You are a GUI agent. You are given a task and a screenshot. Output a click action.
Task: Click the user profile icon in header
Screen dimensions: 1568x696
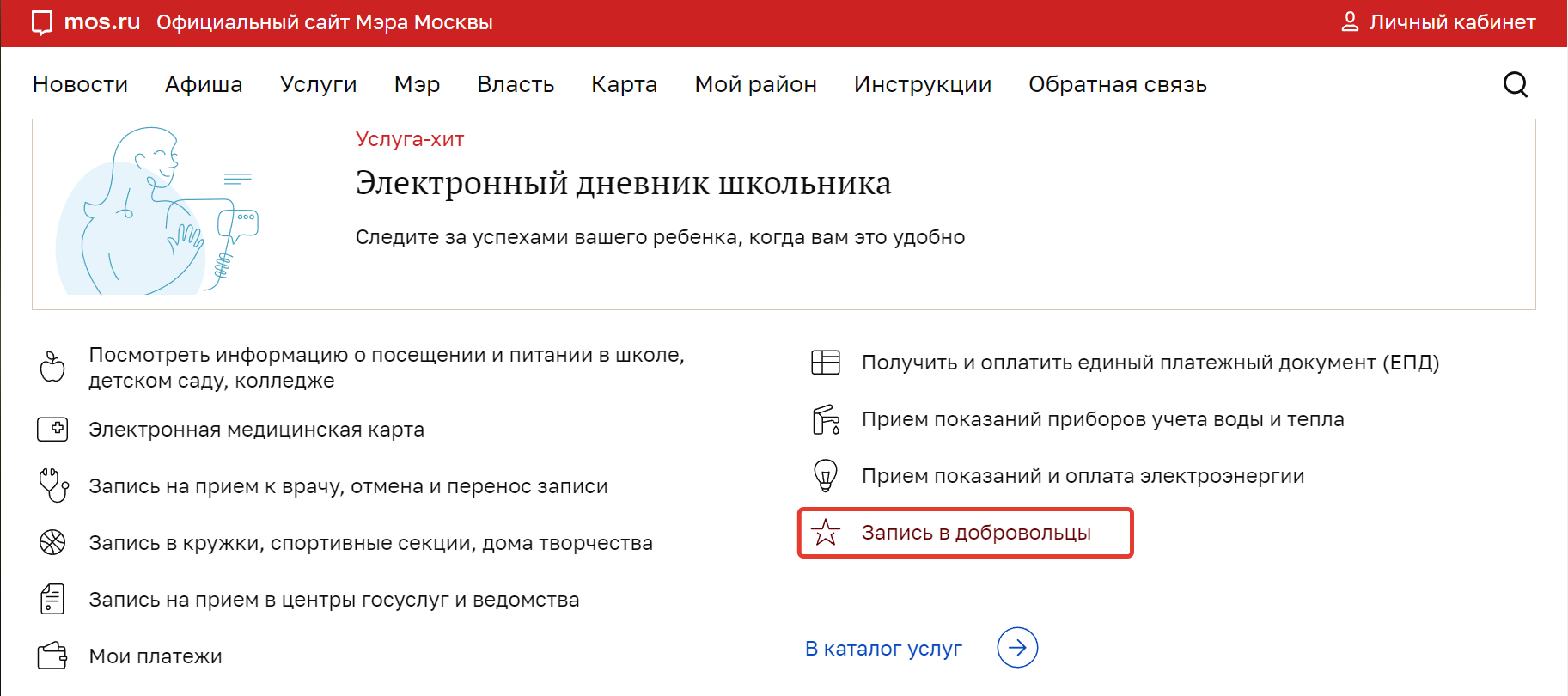(x=1350, y=21)
